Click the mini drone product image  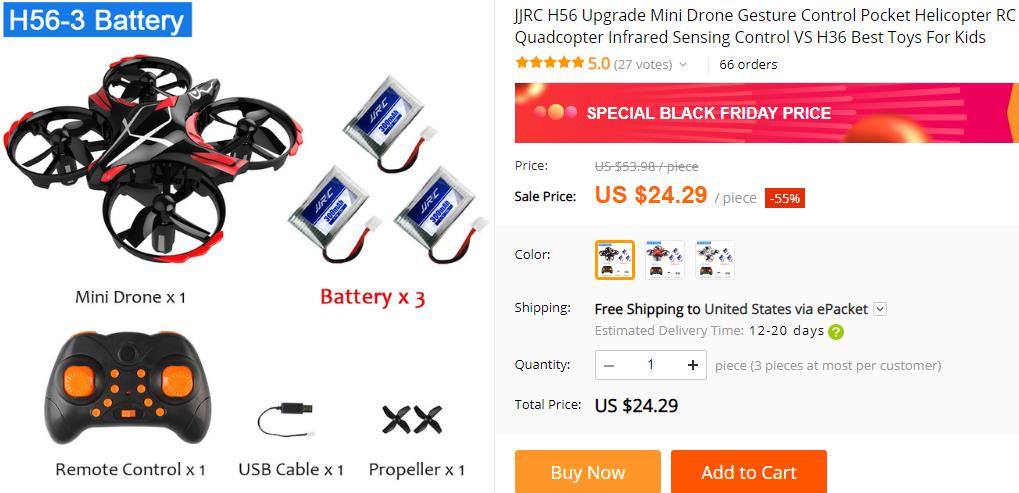click(152, 157)
